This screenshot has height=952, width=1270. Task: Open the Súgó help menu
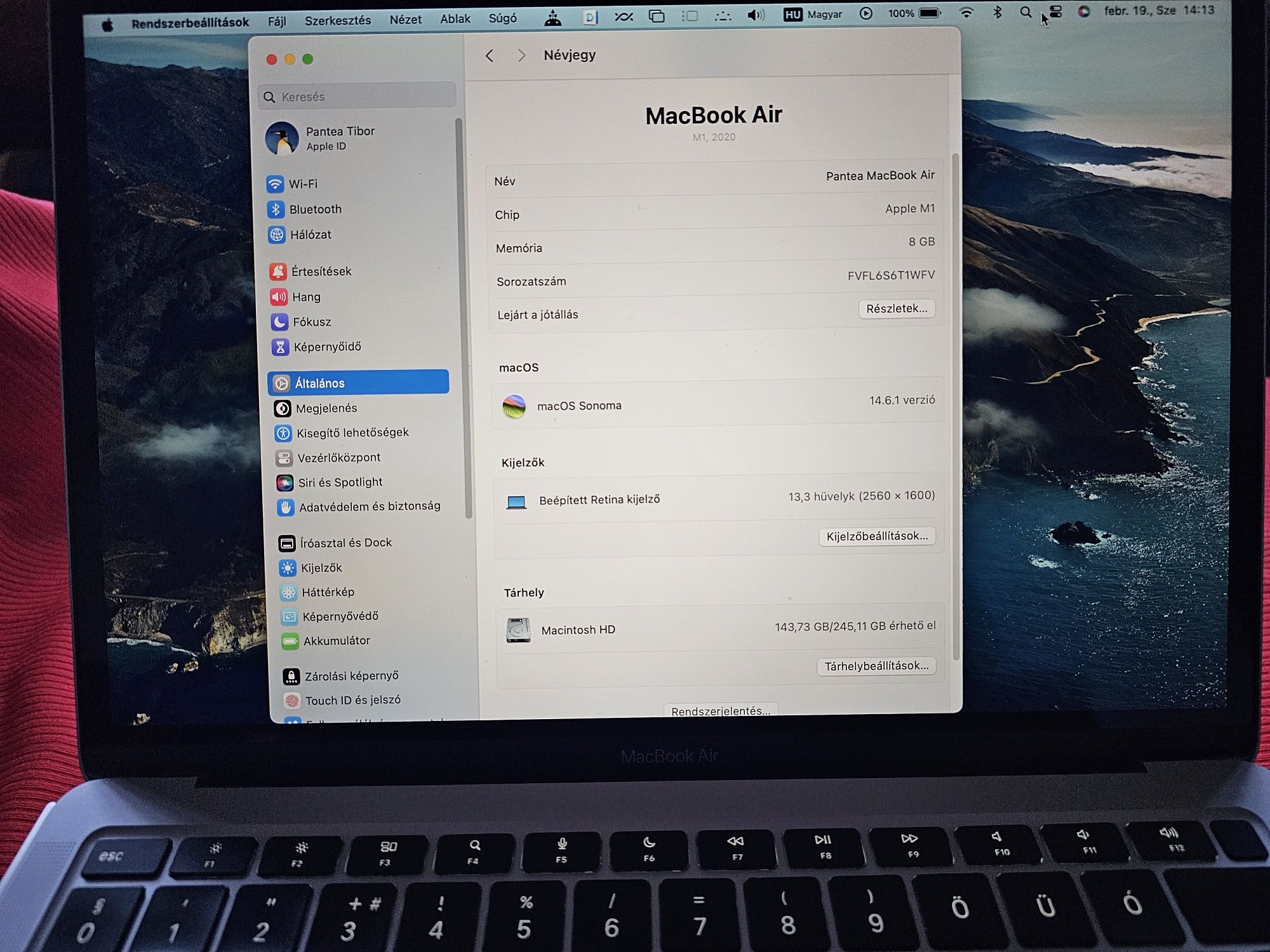click(503, 18)
